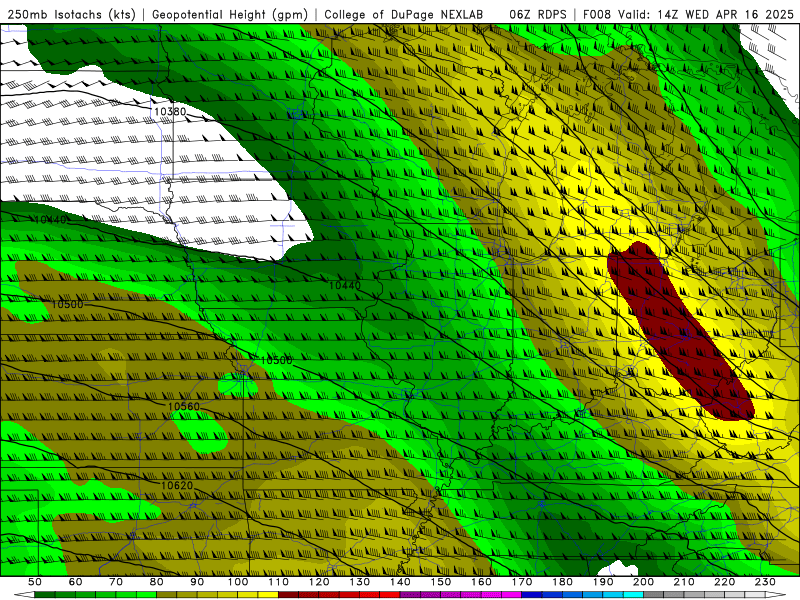Click the color scale label 50

[x=35, y=582]
